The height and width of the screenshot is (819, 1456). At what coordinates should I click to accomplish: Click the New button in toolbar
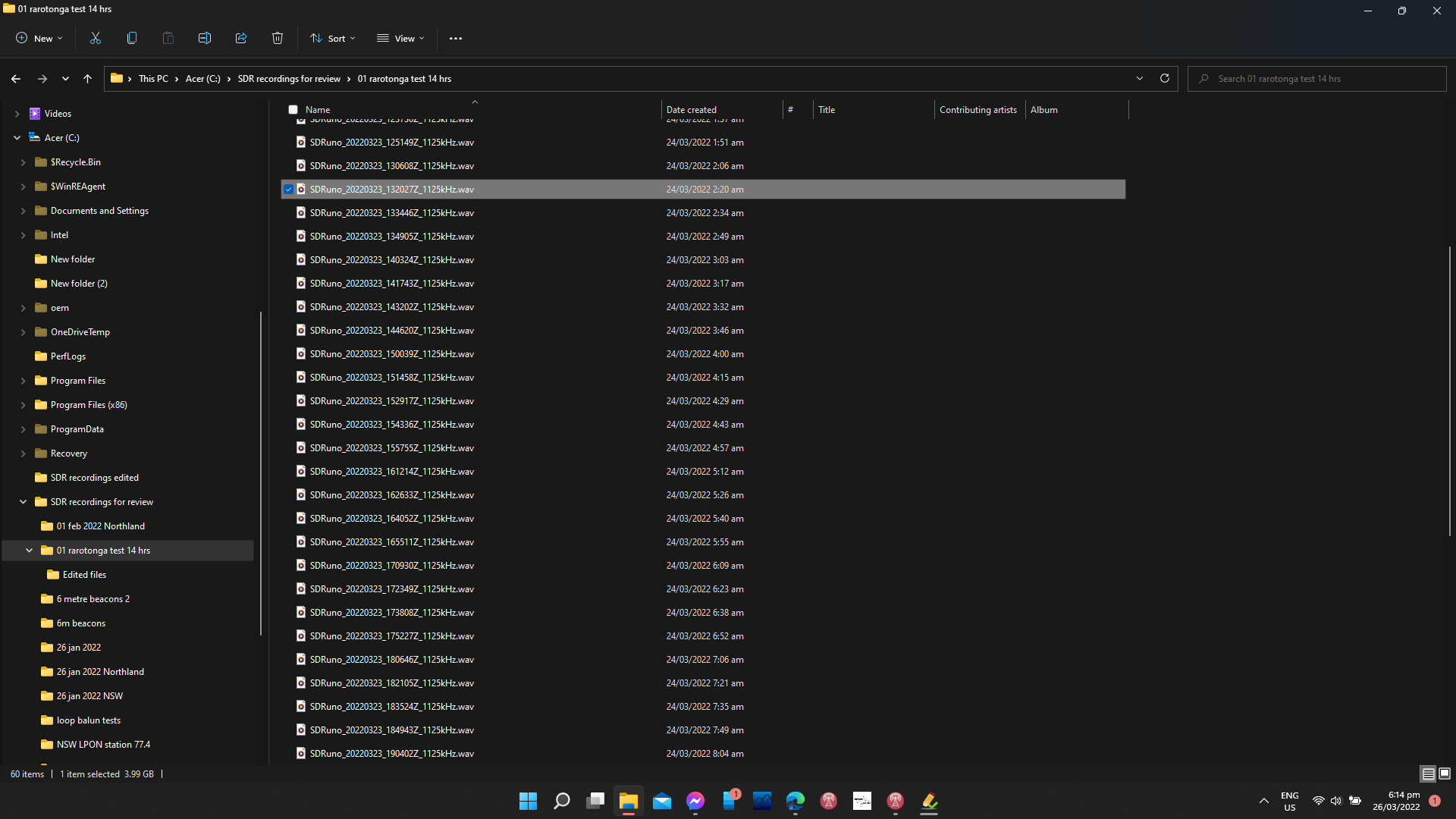click(39, 38)
